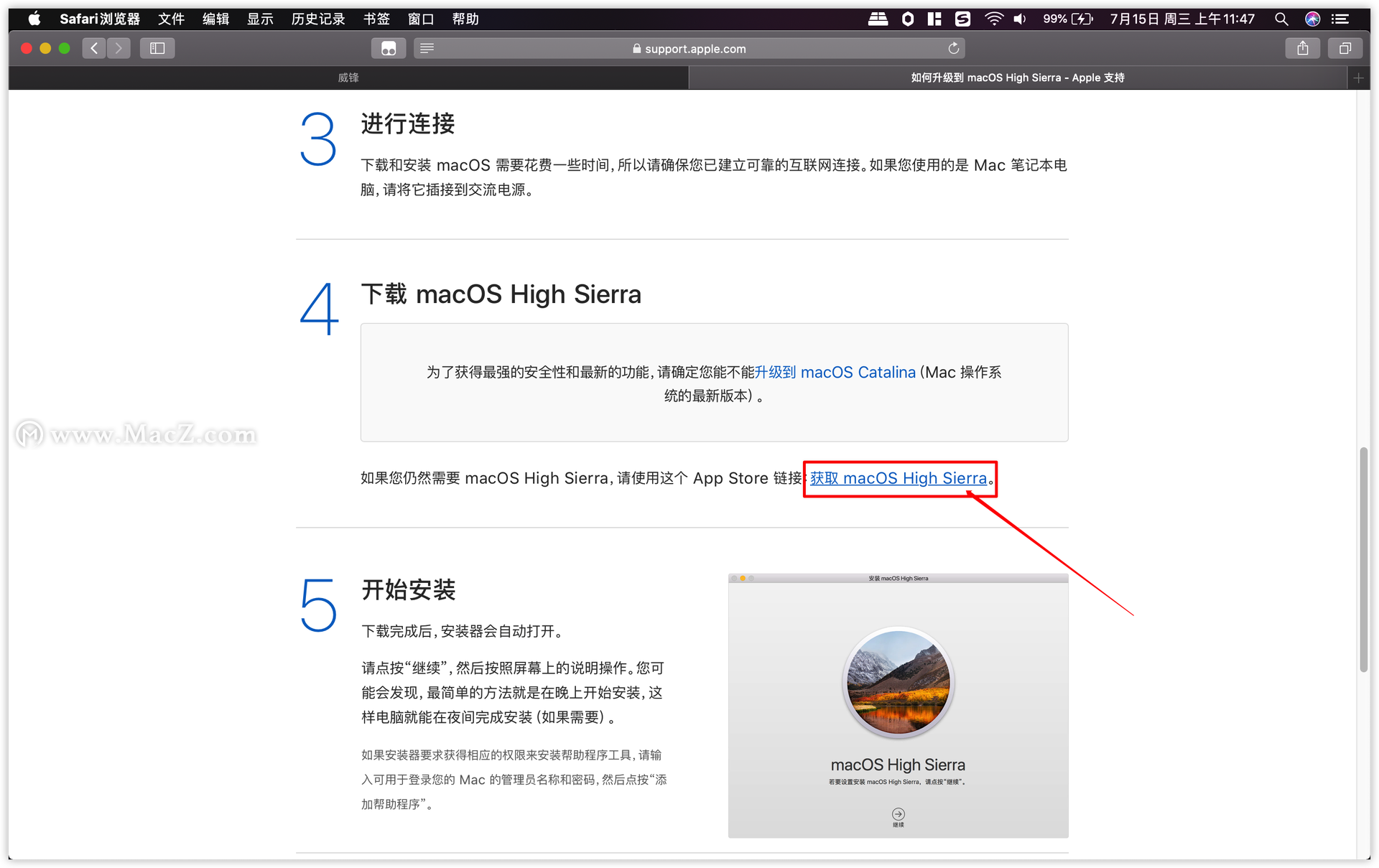This screenshot has width=1379, height=868.
Task: Open the 帮助 menu
Action: click(465, 19)
